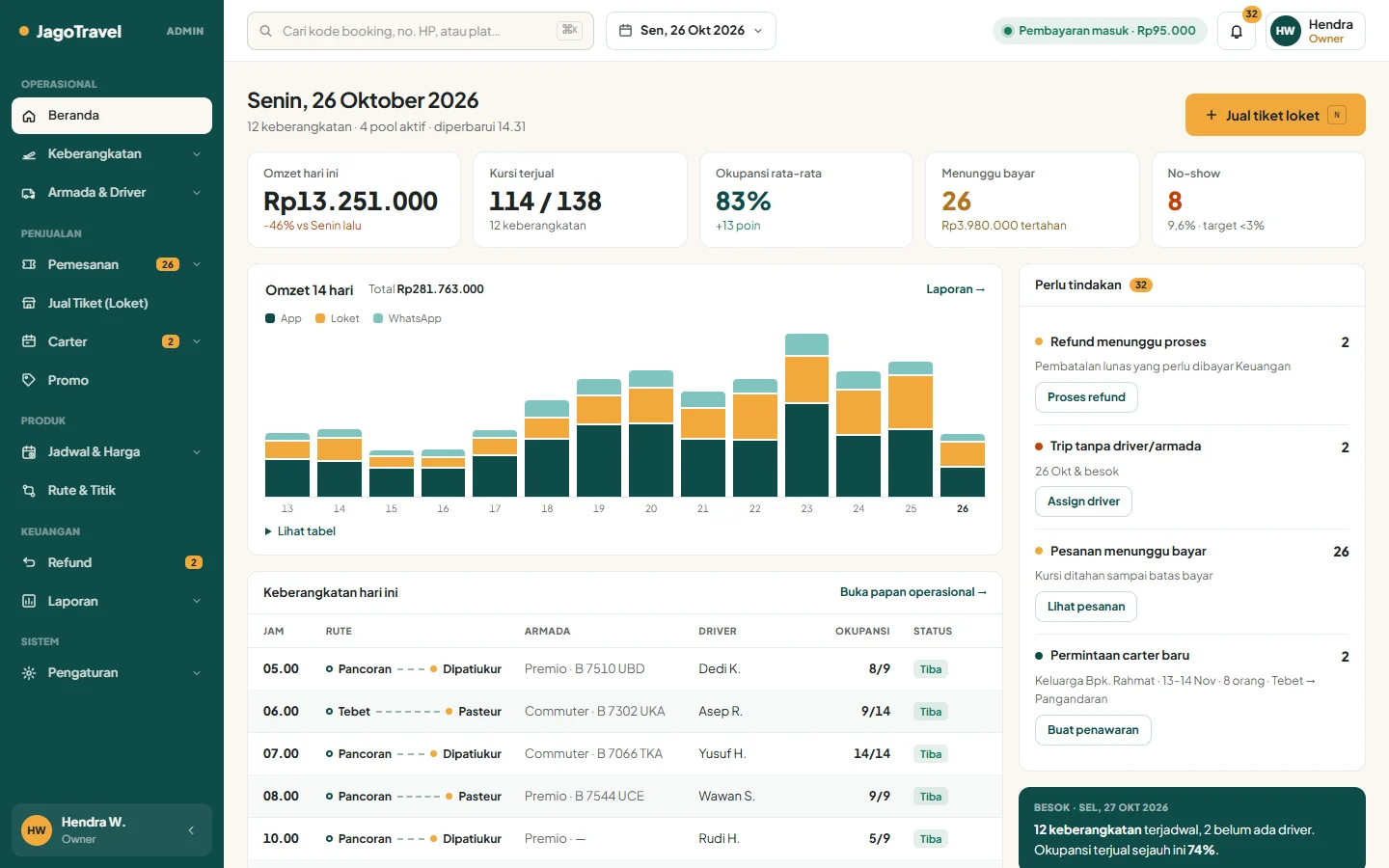Click the Pembayaran masuk Rp95.000 status pill
Image resolution: width=1389 pixels, height=868 pixels.
(x=1100, y=31)
